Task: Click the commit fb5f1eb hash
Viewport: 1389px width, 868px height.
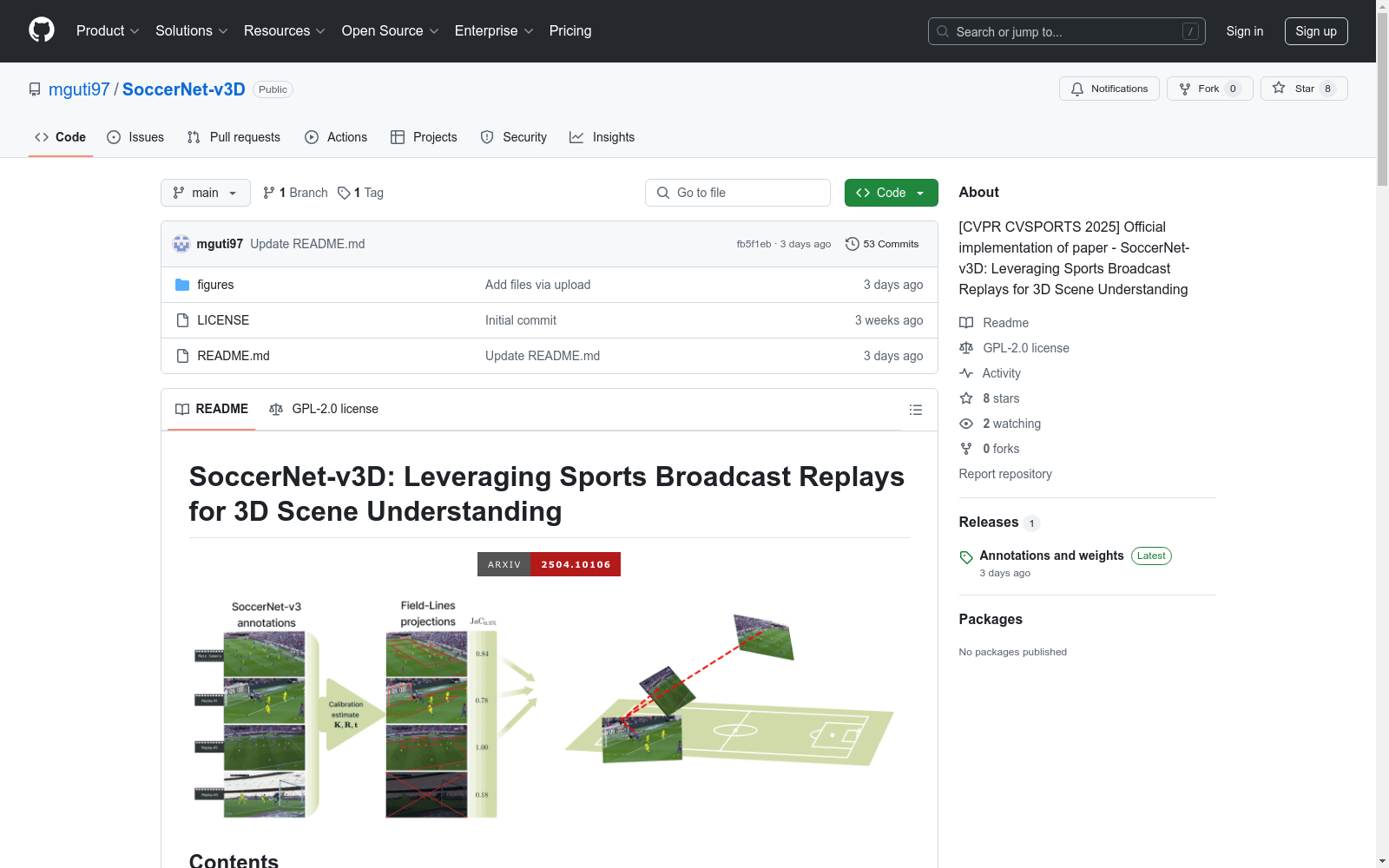Action: (x=754, y=244)
